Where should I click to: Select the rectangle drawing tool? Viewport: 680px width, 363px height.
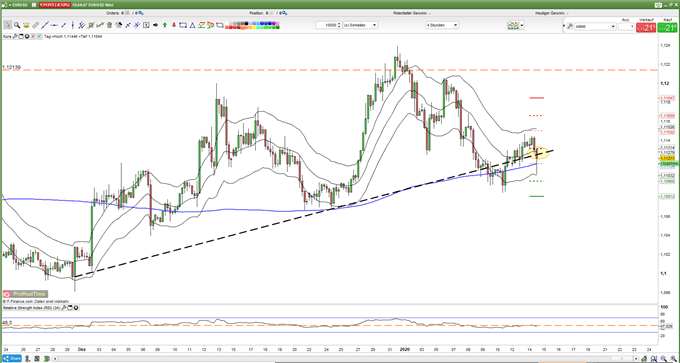pyautogui.click(x=183, y=25)
